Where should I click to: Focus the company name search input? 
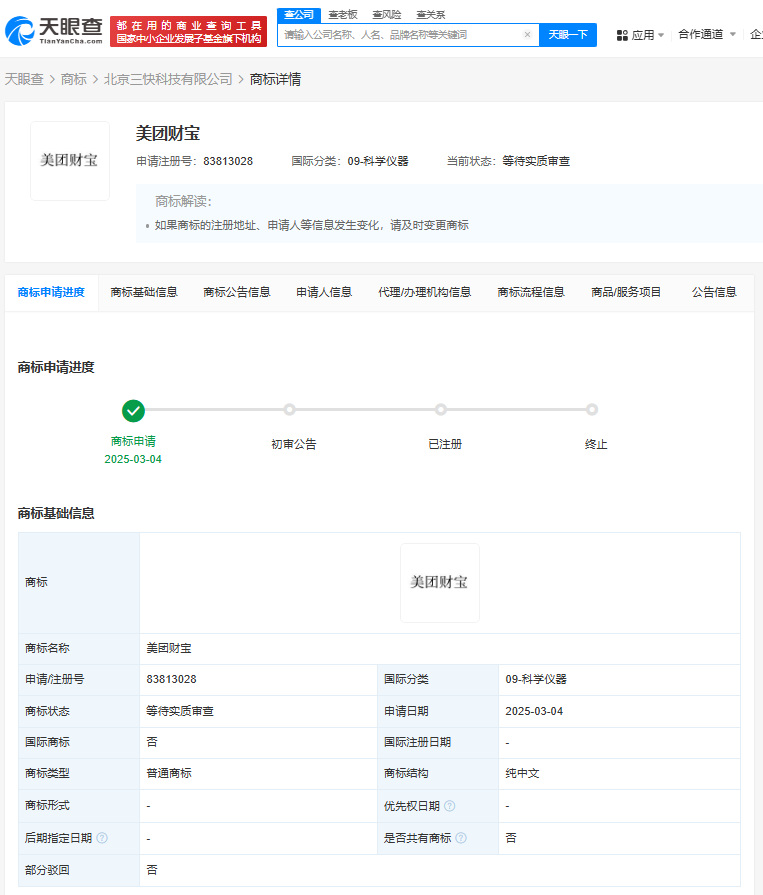400,35
